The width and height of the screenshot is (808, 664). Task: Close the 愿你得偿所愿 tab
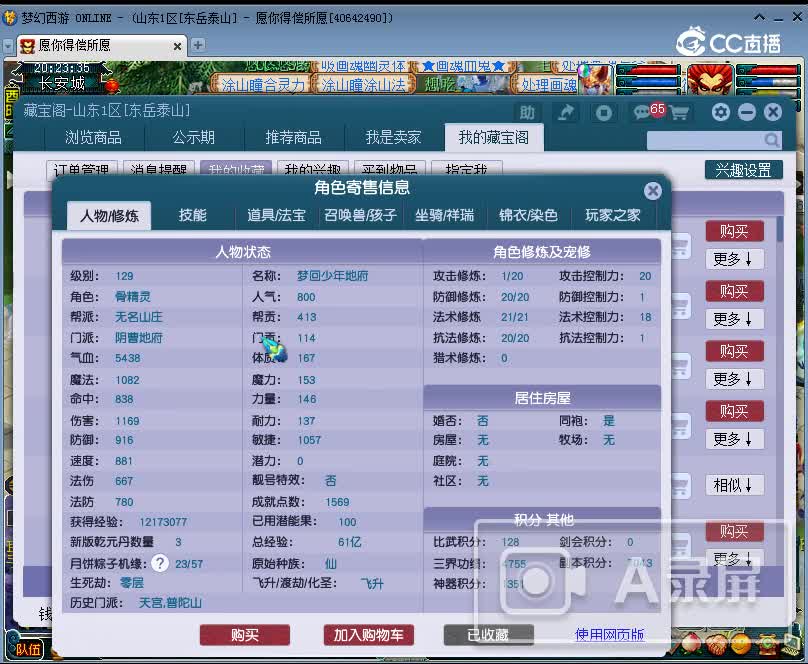pos(177,46)
